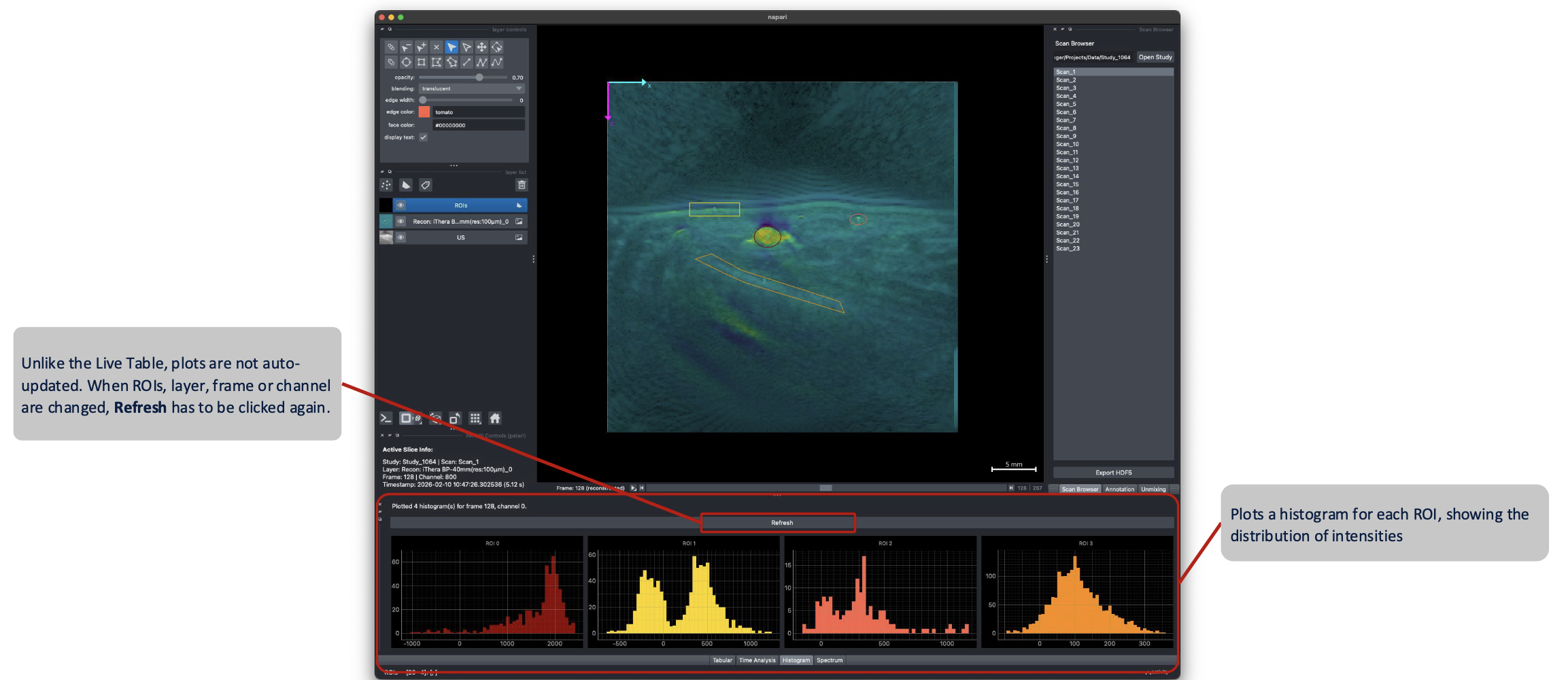1568x680 pixels.
Task: Hide the ROIs layer
Action: pyautogui.click(x=400, y=205)
